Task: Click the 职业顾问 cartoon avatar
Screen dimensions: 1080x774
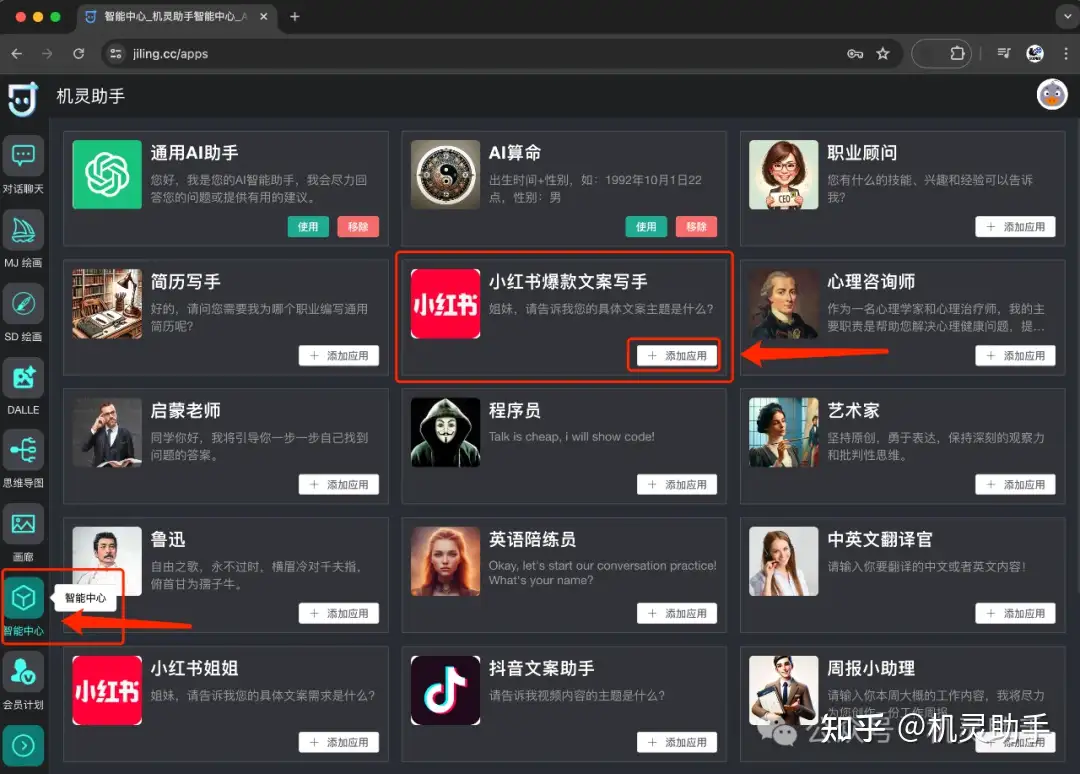Action: 784,174
